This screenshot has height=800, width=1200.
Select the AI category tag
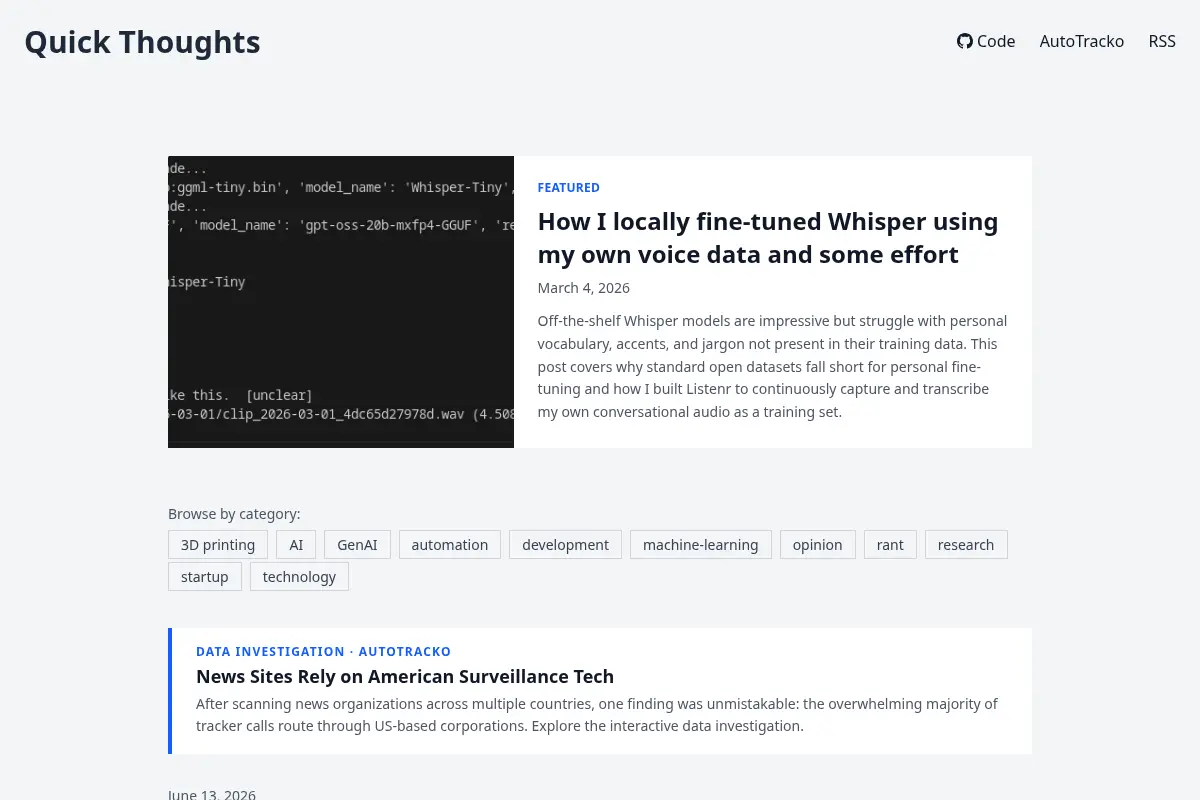coord(296,545)
